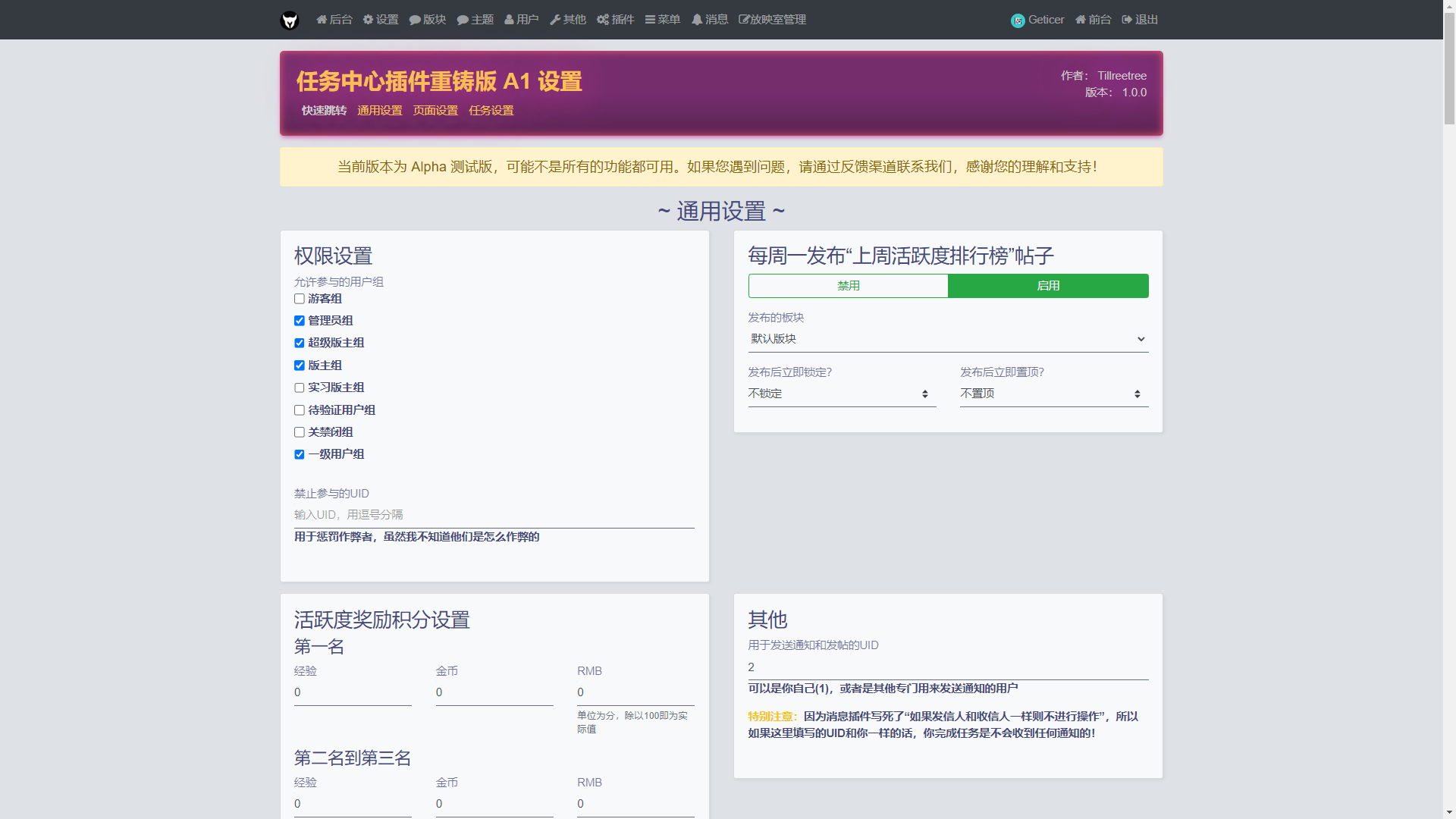The image size is (1456, 819).
Task: Open the 发布后立即置顶 dropdown
Action: pyautogui.click(x=1054, y=394)
